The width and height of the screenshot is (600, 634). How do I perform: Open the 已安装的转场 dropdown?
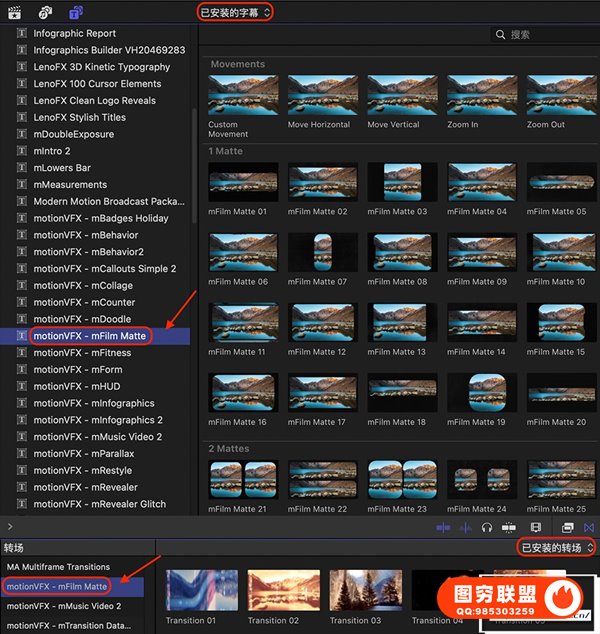click(x=556, y=547)
